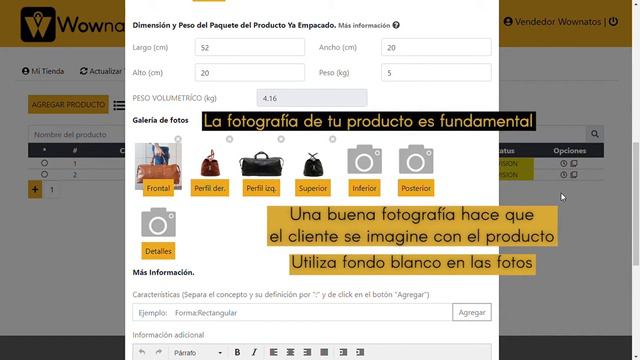640x360 pixels.
Task: Click the Inferior label button
Action: click(x=364, y=188)
